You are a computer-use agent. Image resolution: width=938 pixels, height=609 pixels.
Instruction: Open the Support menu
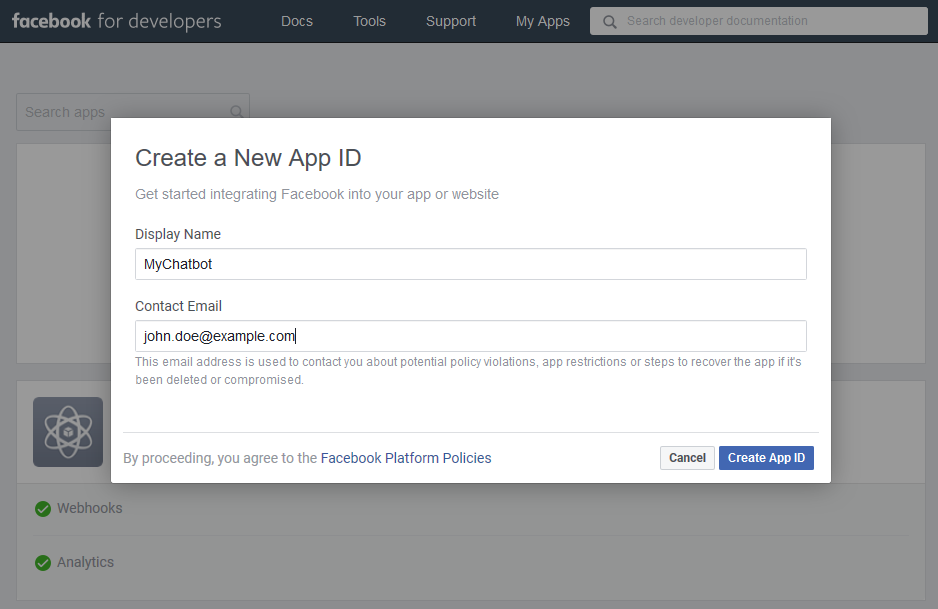[x=451, y=22]
